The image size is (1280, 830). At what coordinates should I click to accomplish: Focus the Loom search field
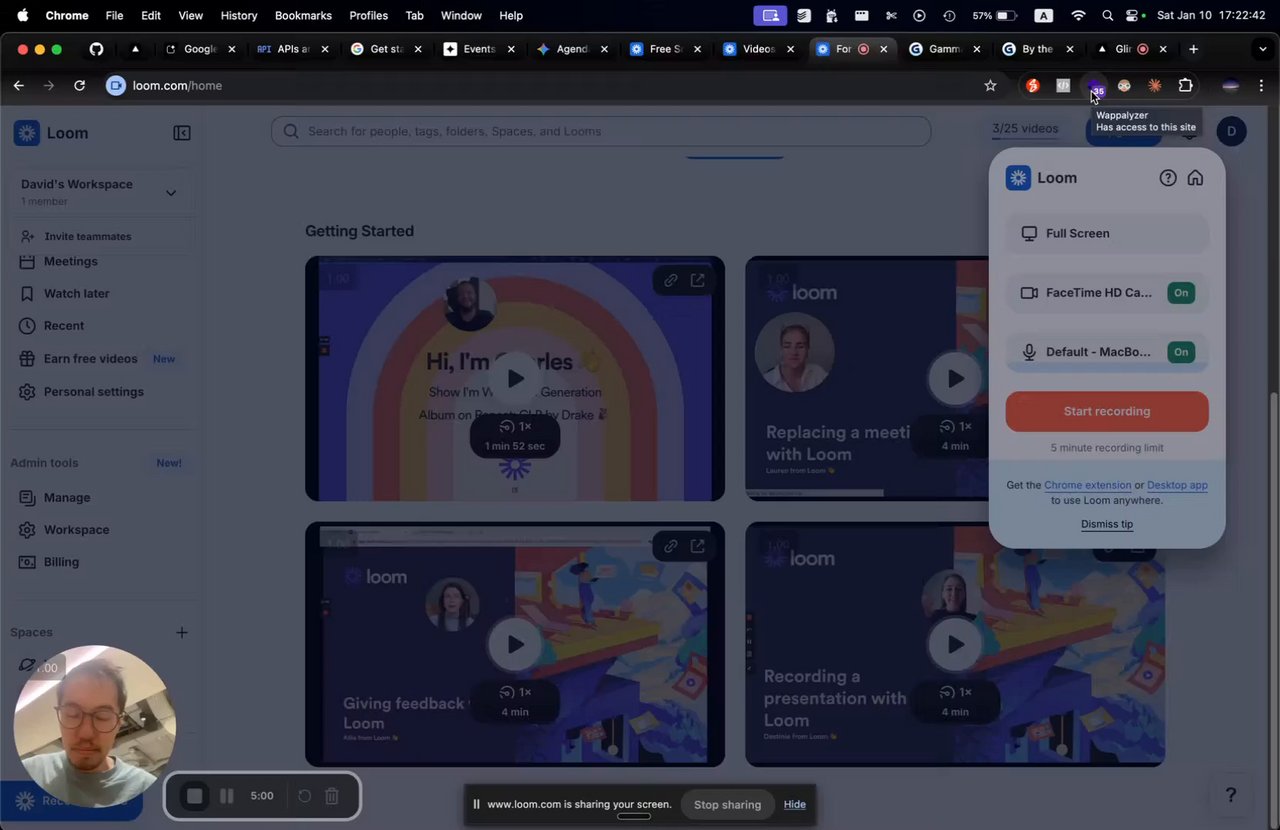601,131
